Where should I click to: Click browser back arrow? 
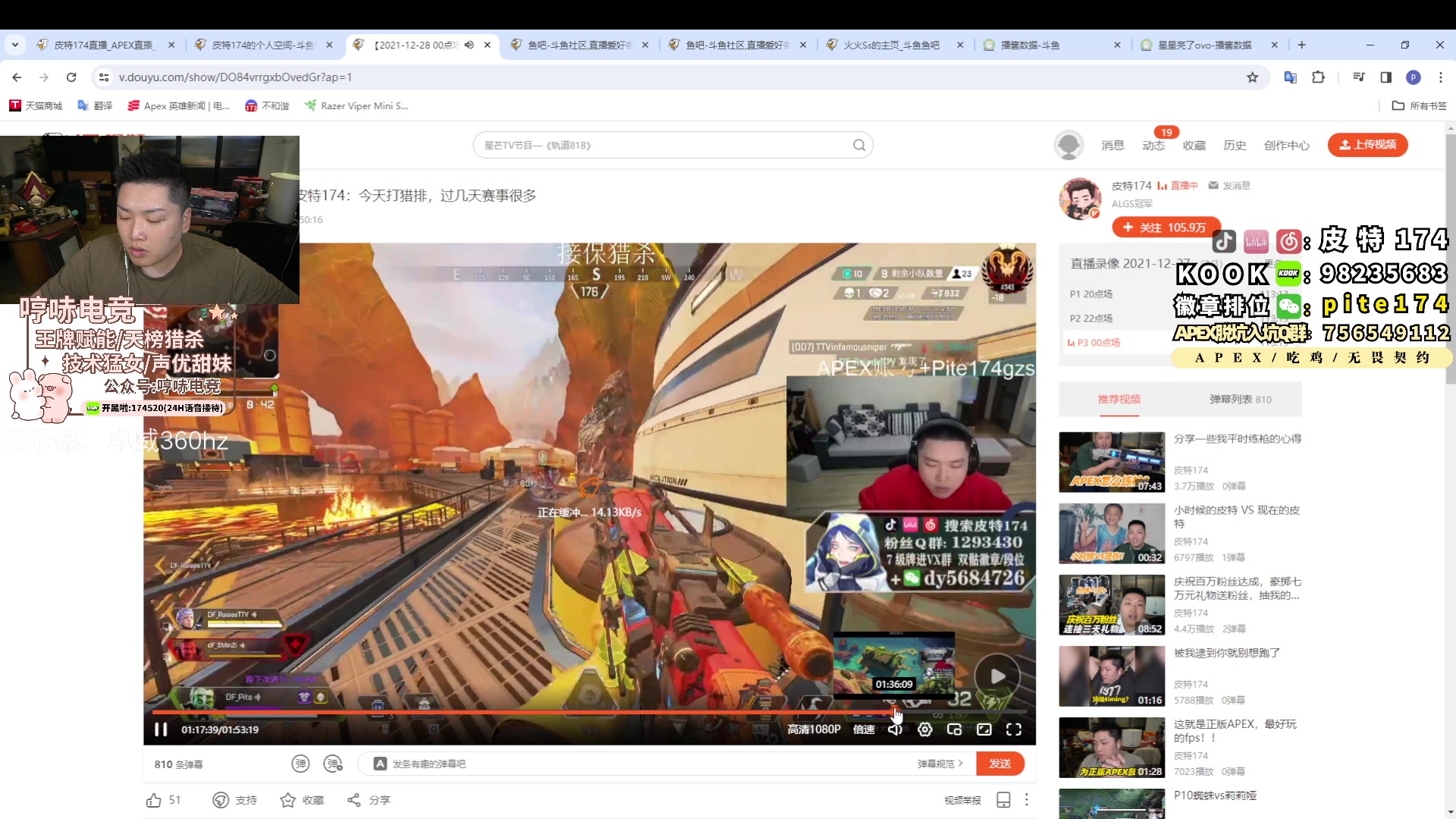17,77
